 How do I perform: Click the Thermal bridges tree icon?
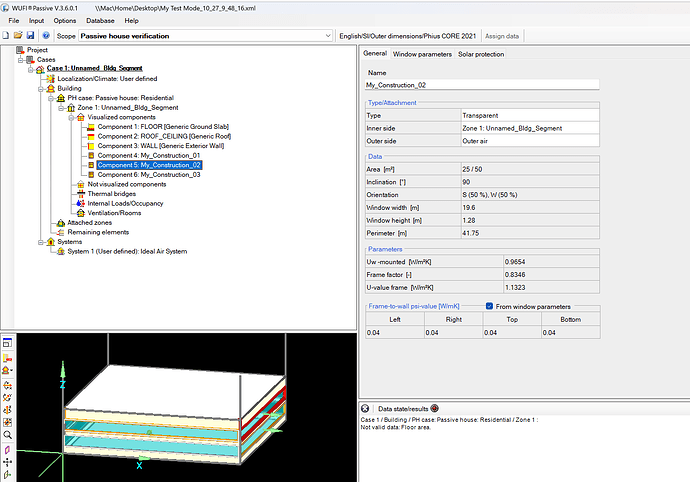tap(81, 194)
